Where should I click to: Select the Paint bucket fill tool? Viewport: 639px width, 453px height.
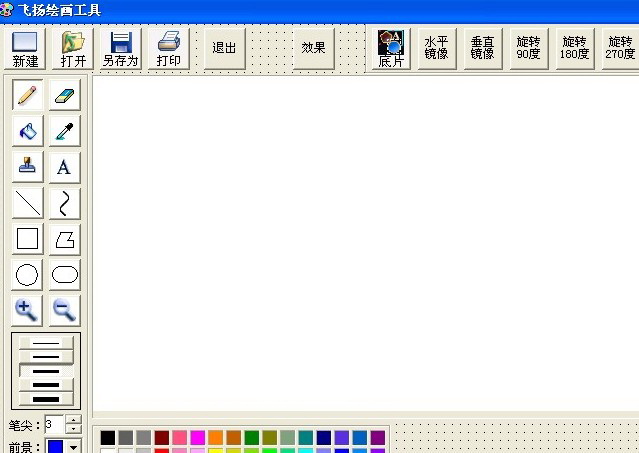click(27, 131)
